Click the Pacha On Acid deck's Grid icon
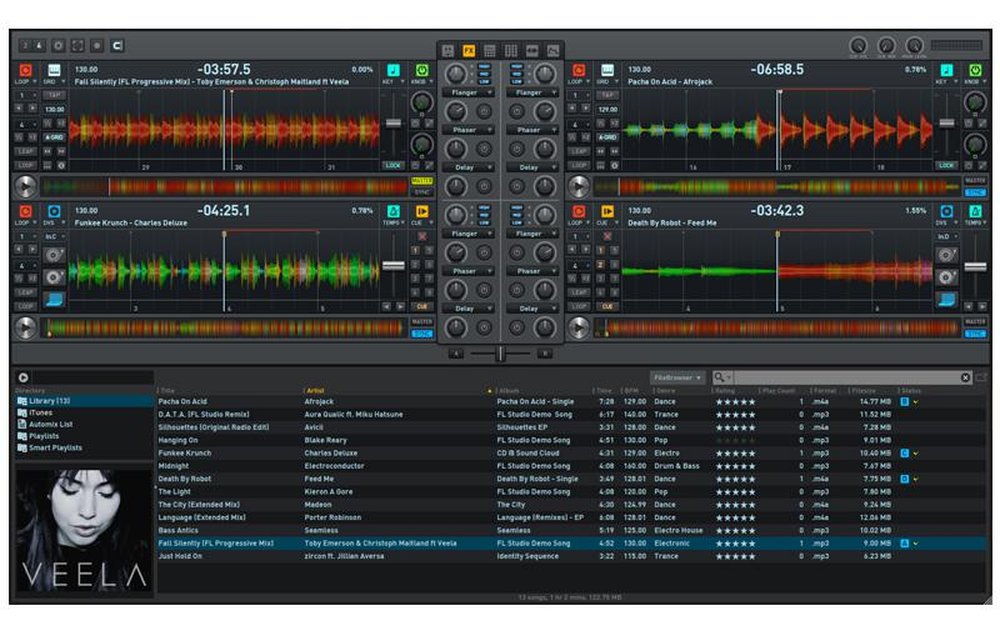This screenshot has height=631, width=1000. [x=607, y=70]
